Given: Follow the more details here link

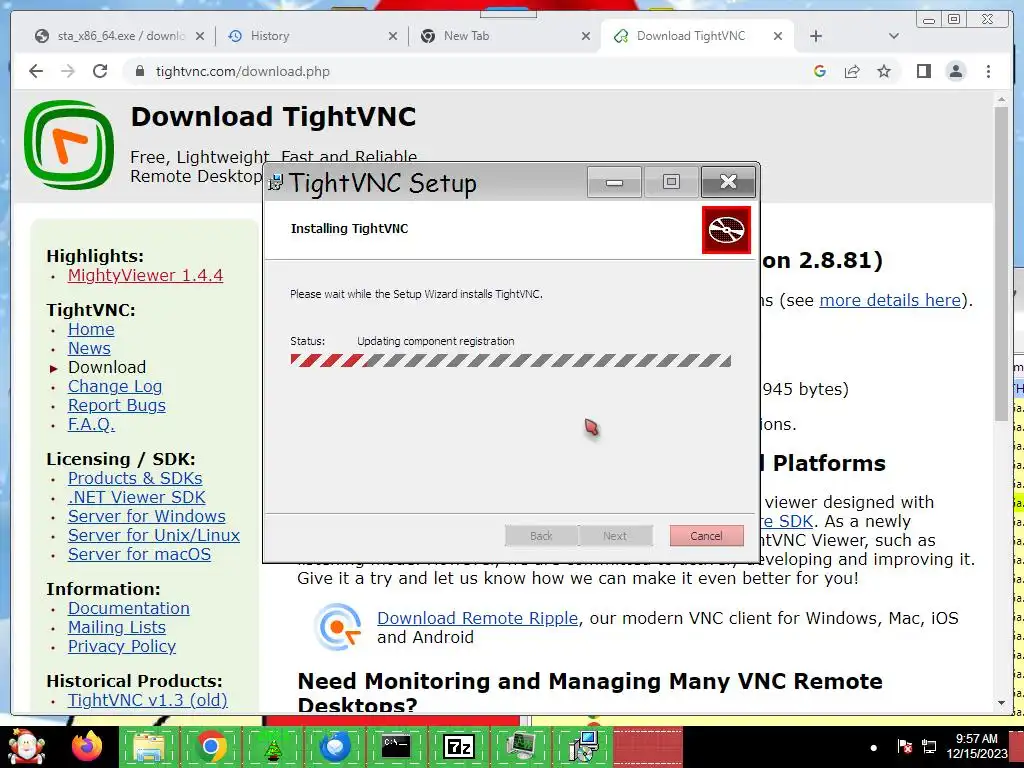Looking at the screenshot, I should [890, 300].
